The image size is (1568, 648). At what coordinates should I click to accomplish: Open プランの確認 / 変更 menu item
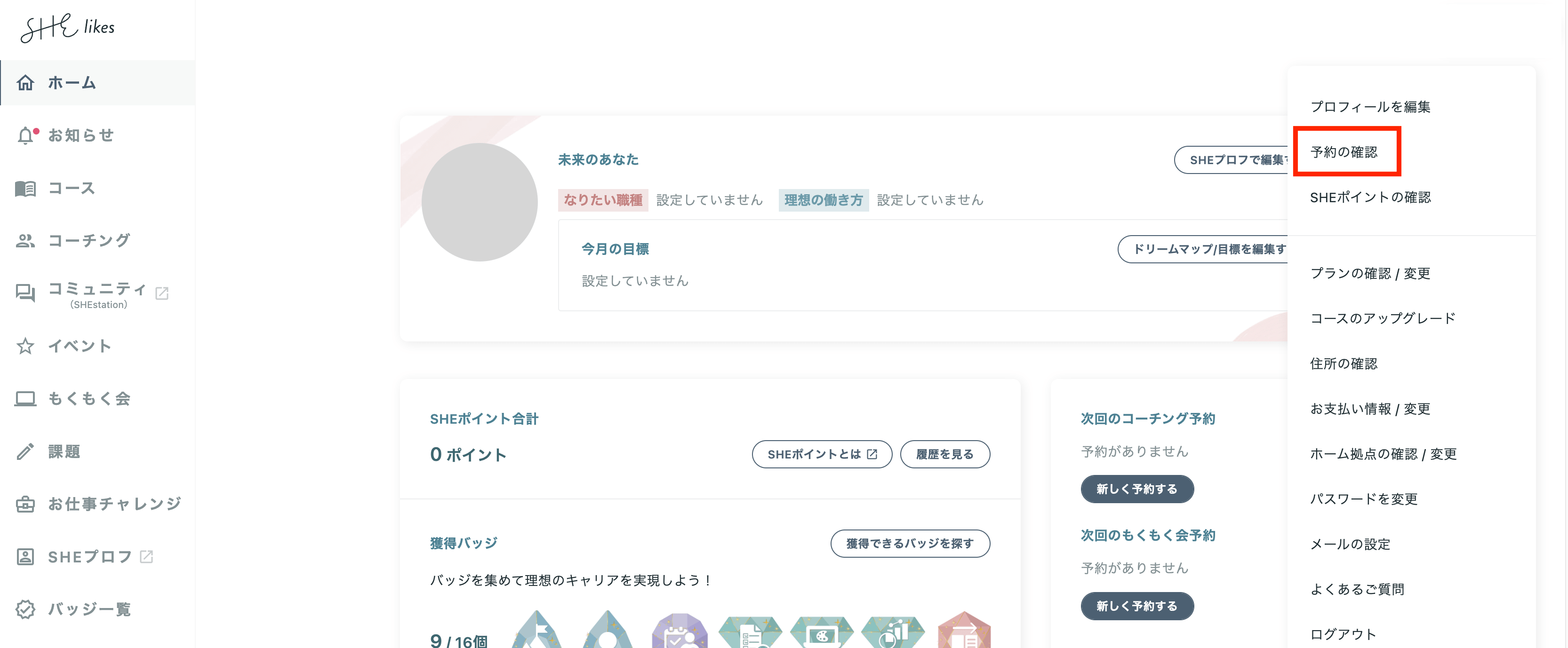click(1369, 273)
